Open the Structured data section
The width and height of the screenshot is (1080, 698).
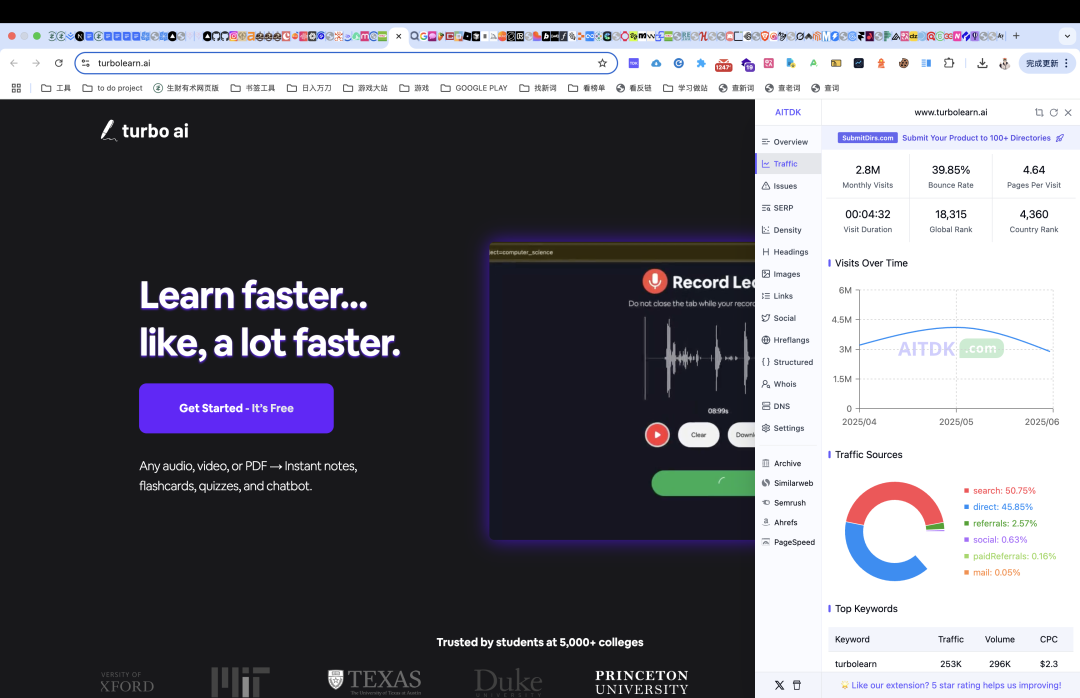tap(787, 362)
